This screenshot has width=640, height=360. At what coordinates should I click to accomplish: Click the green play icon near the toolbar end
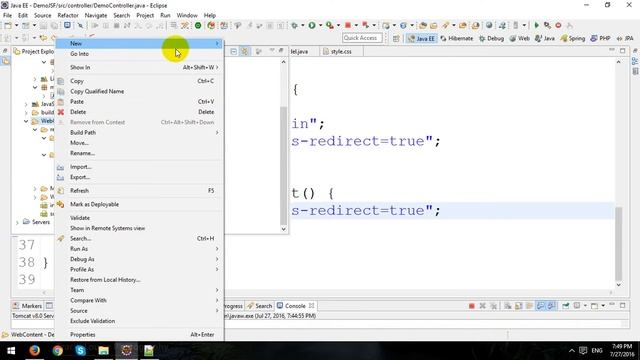[x=536, y=25]
